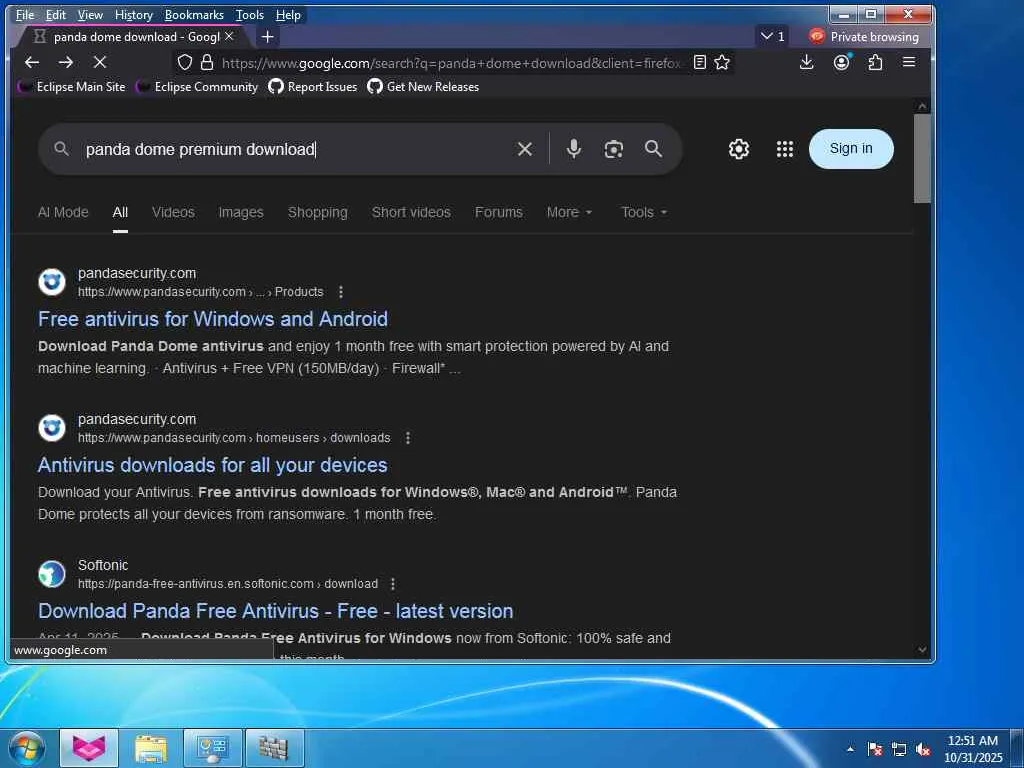Open the Bookmarks menu
The width and height of the screenshot is (1024, 768).
(194, 14)
